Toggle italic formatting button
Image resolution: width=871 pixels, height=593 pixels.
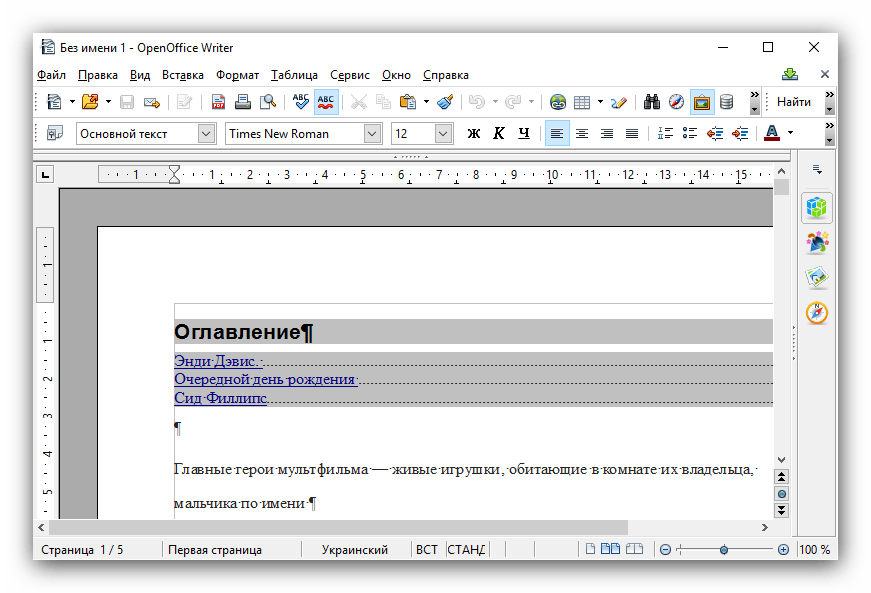tap(498, 133)
